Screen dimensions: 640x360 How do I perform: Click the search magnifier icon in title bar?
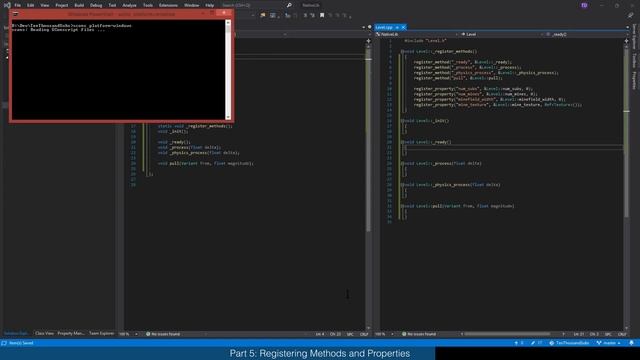click(x=289, y=5)
